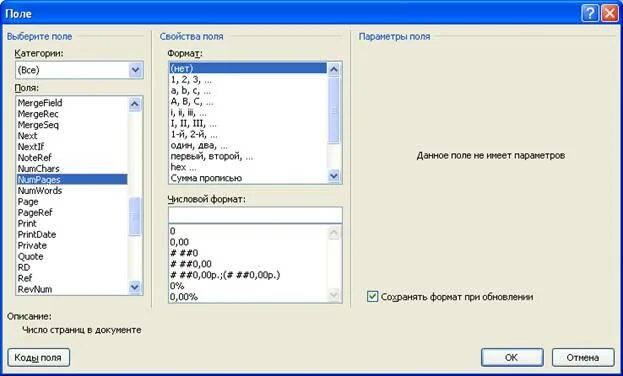623x376 pixels.
Task: Choose lowercase roman format i, ii, iii
Action: coord(248,113)
